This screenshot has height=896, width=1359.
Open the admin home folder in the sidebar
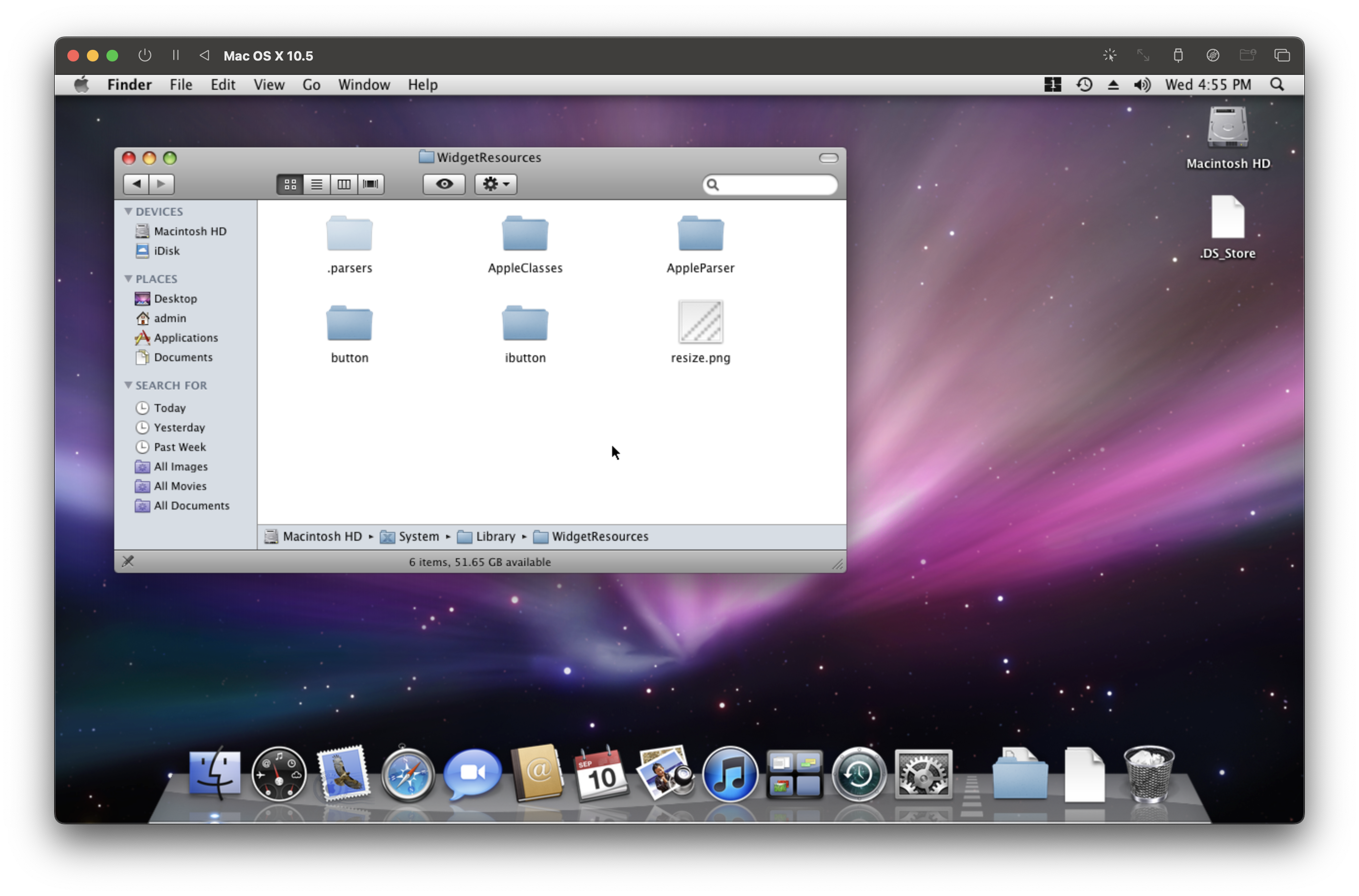pyautogui.click(x=161, y=318)
